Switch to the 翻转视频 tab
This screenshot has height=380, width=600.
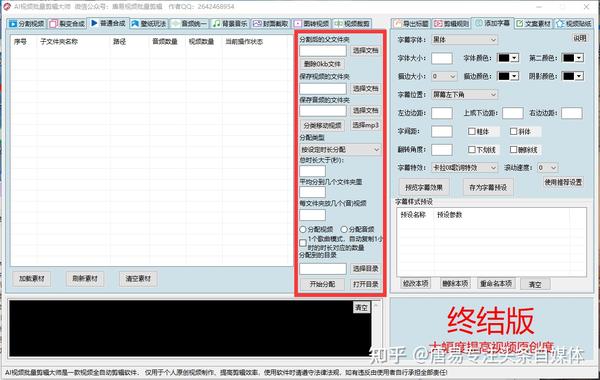[312, 24]
